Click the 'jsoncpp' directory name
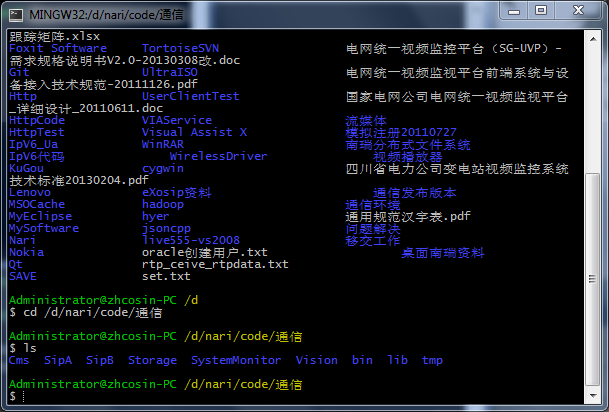This screenshot has width=609, height=412. 166,228
